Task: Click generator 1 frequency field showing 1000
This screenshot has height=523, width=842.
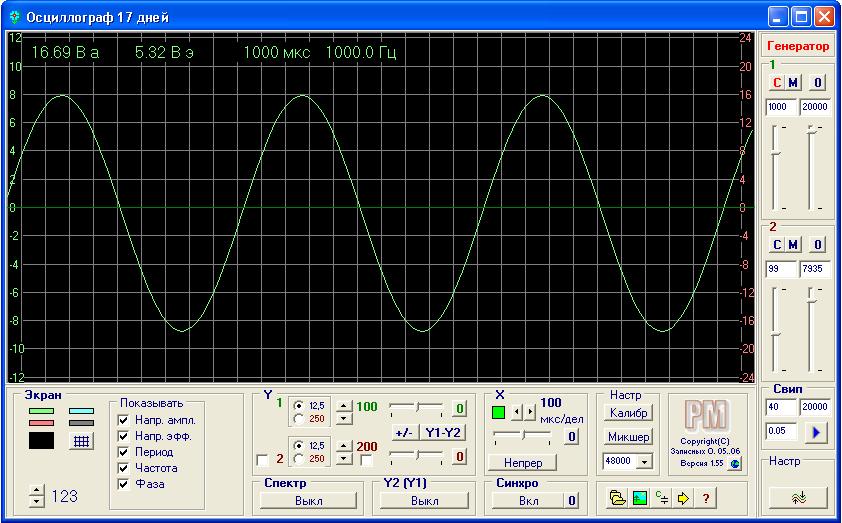Action: (781, 107)
